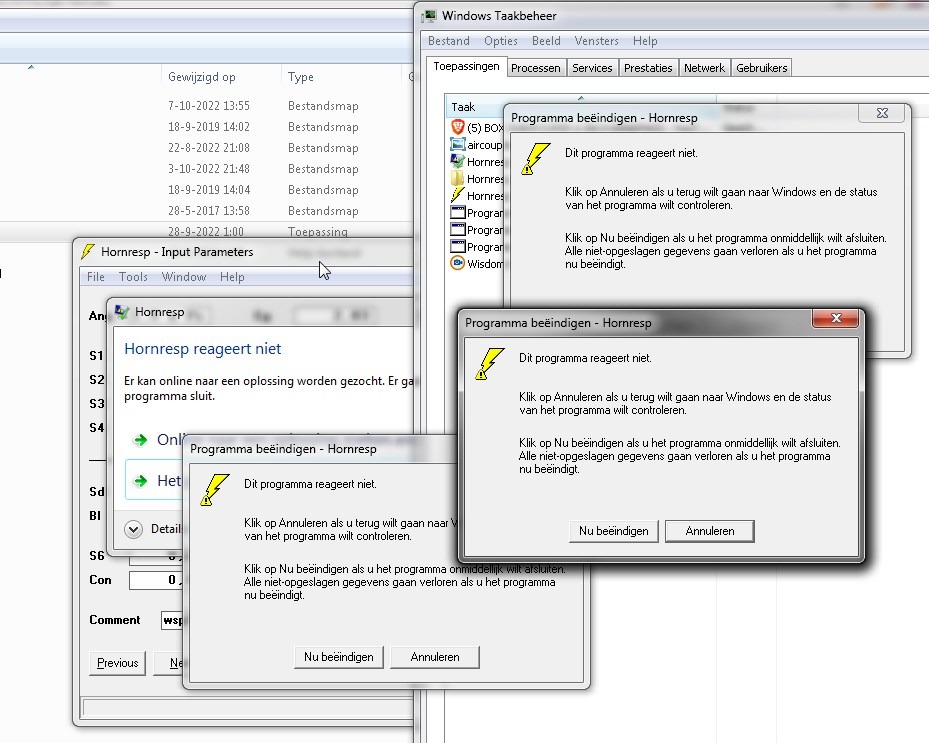Open Opties menu in Taakbeheer

click(x=501, y=41)
